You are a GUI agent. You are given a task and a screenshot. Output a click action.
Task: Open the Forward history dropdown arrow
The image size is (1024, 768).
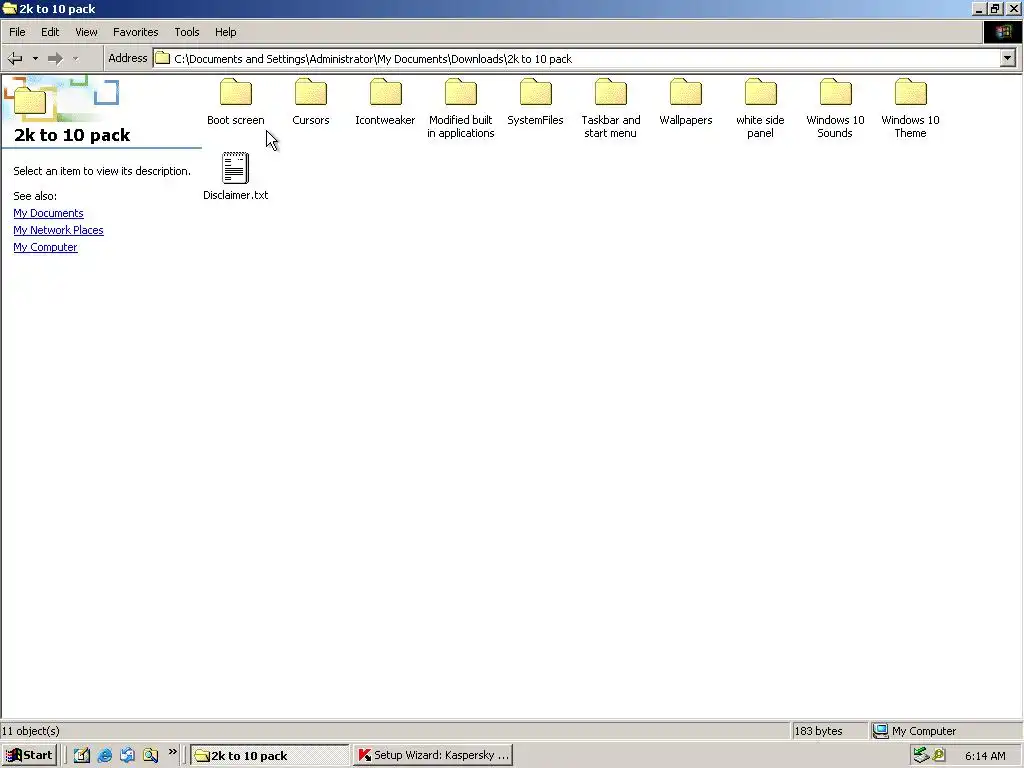coord(76,59)
